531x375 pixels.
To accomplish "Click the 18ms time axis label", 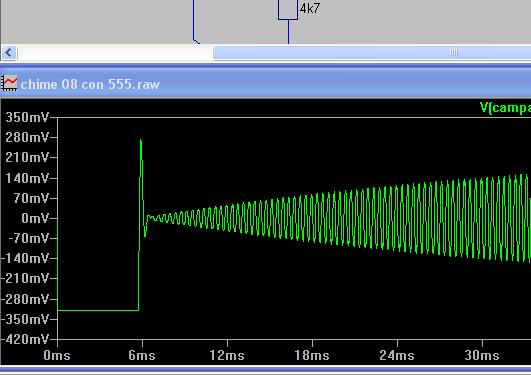I will click(312, 355).
